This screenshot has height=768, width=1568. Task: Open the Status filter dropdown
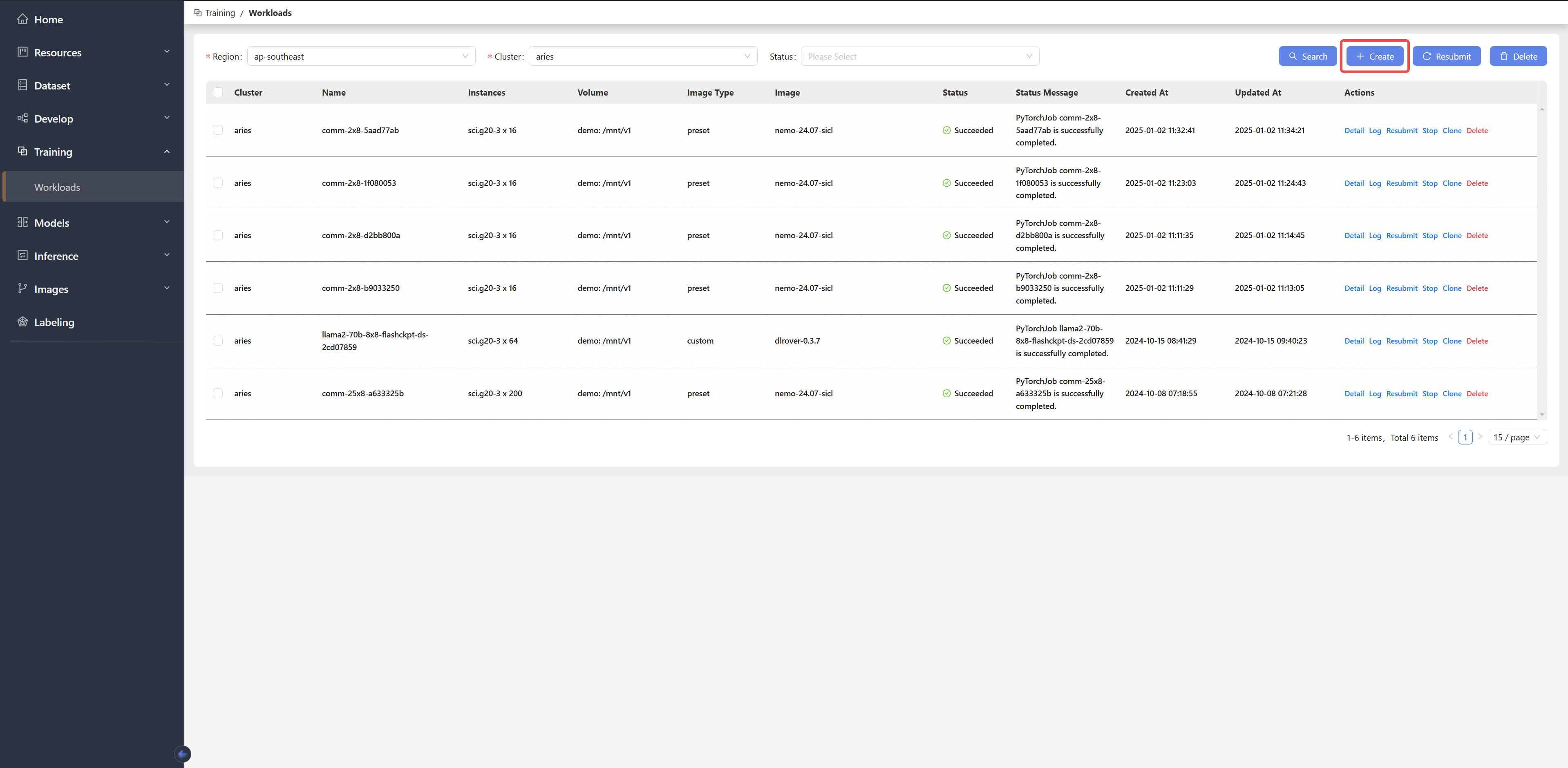(x=920, y=56)
